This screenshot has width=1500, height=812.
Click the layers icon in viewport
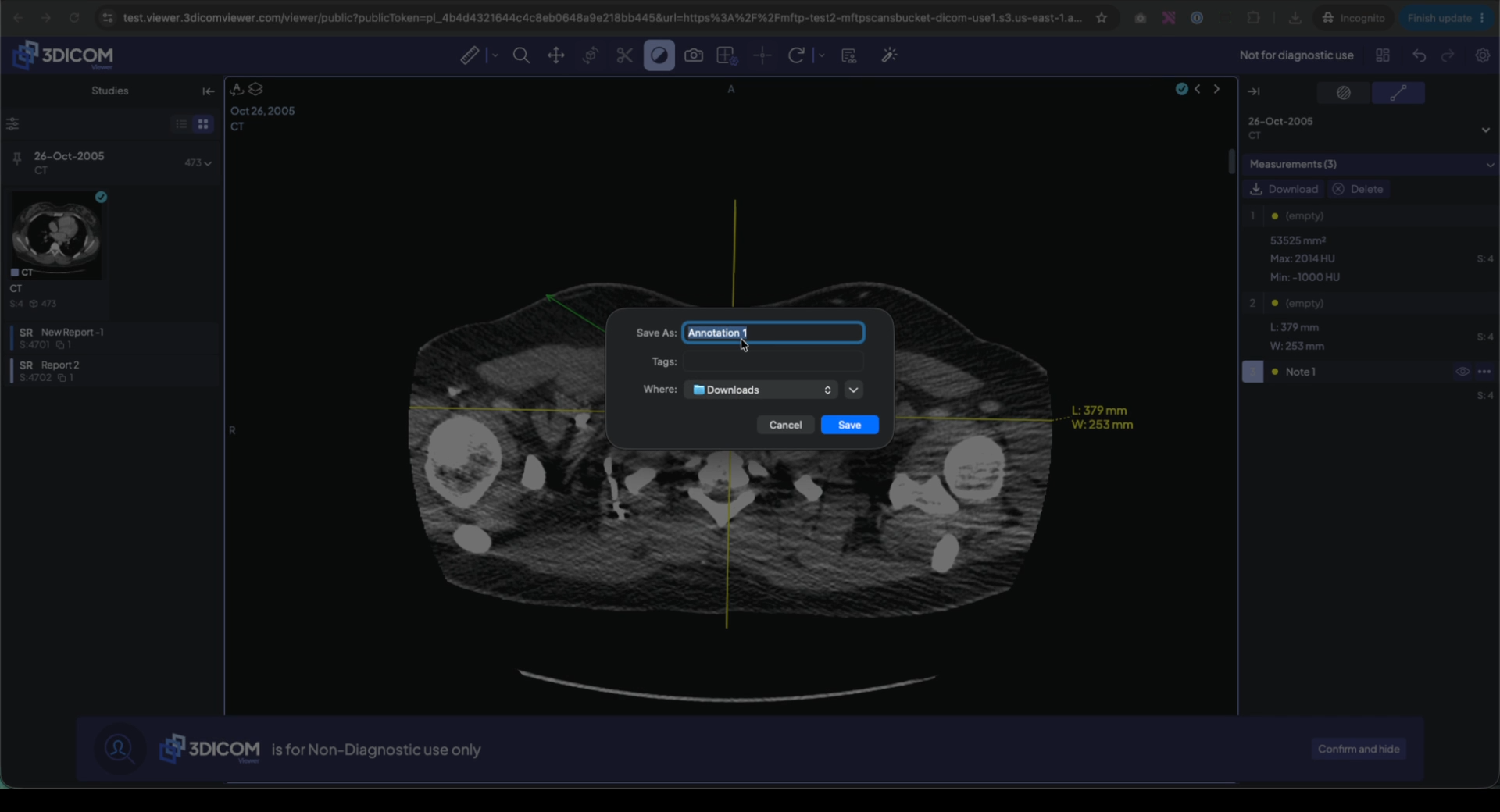coord(255,89)
